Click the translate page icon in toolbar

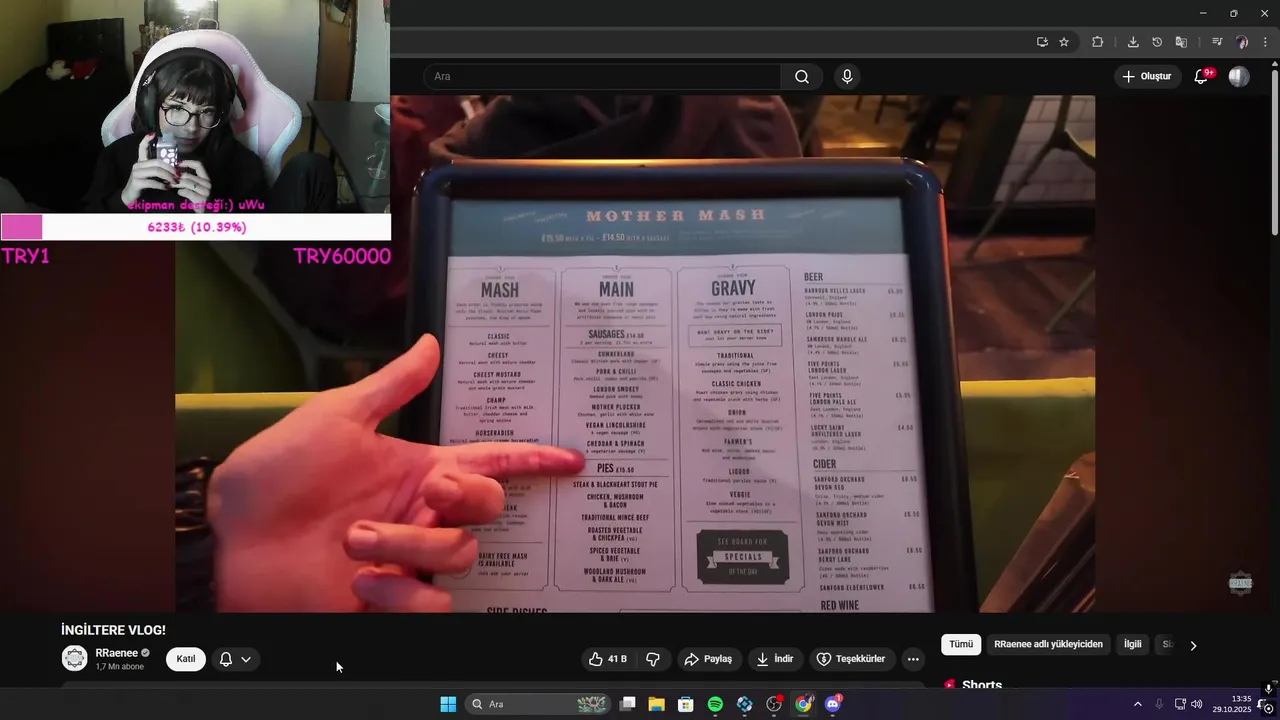click(x=1181, y=42)
